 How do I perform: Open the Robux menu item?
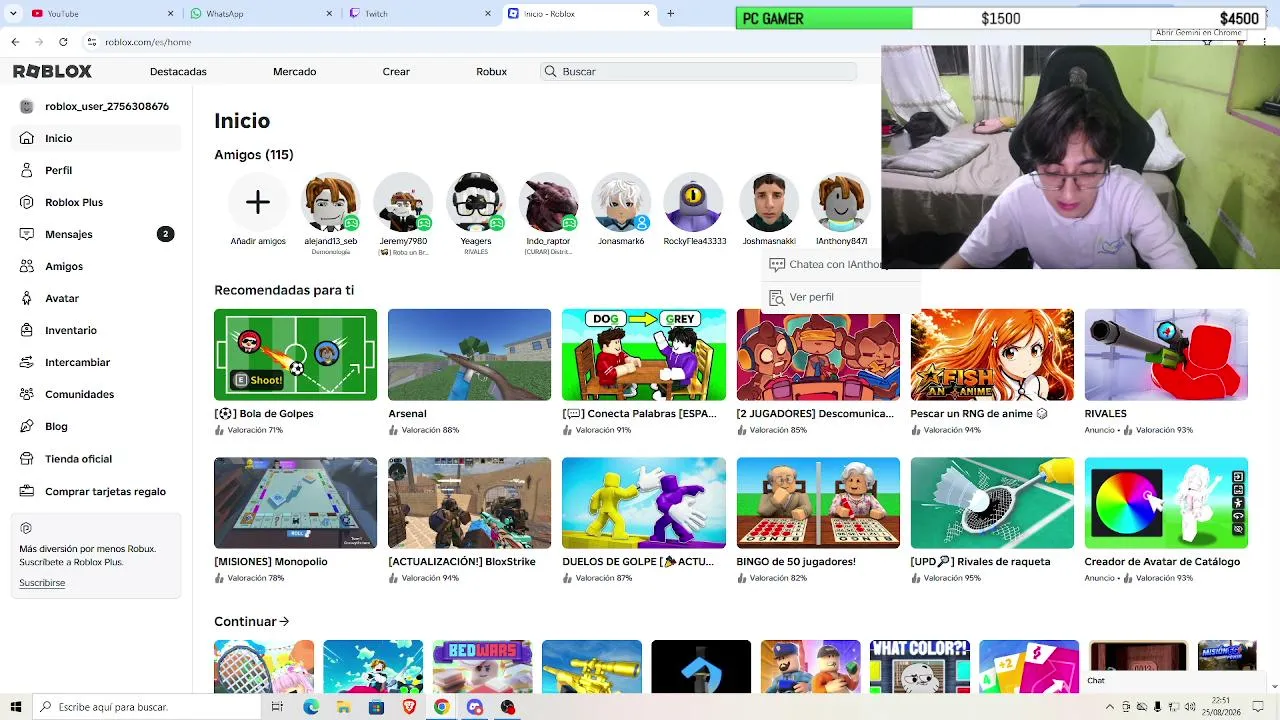click(x=492, y=72)
